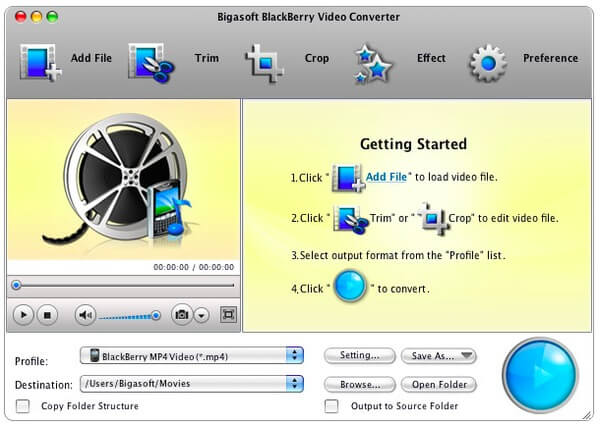Click the Destination: label
Viewport: 600px width, 425px height.
pyautogui.click(x=43, y=385)
